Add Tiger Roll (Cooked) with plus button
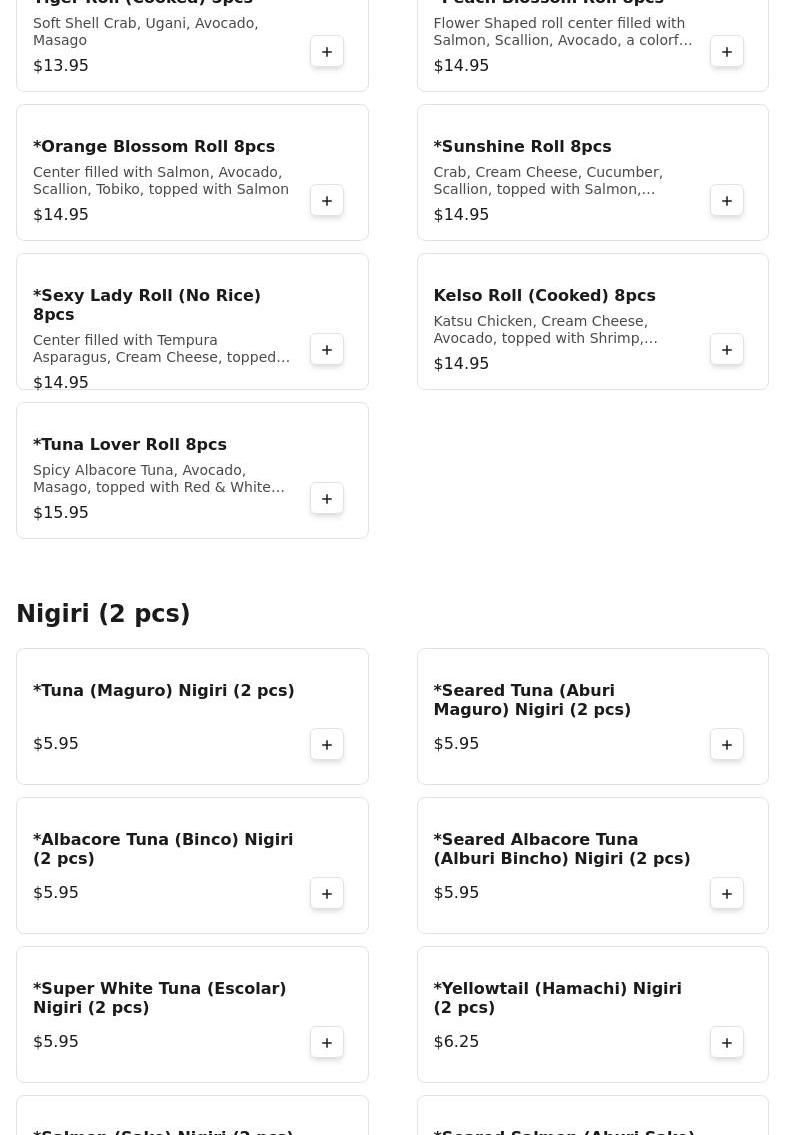Image resolution: width=785 pixels, height=1135 pixels. [x=327, y=52]
